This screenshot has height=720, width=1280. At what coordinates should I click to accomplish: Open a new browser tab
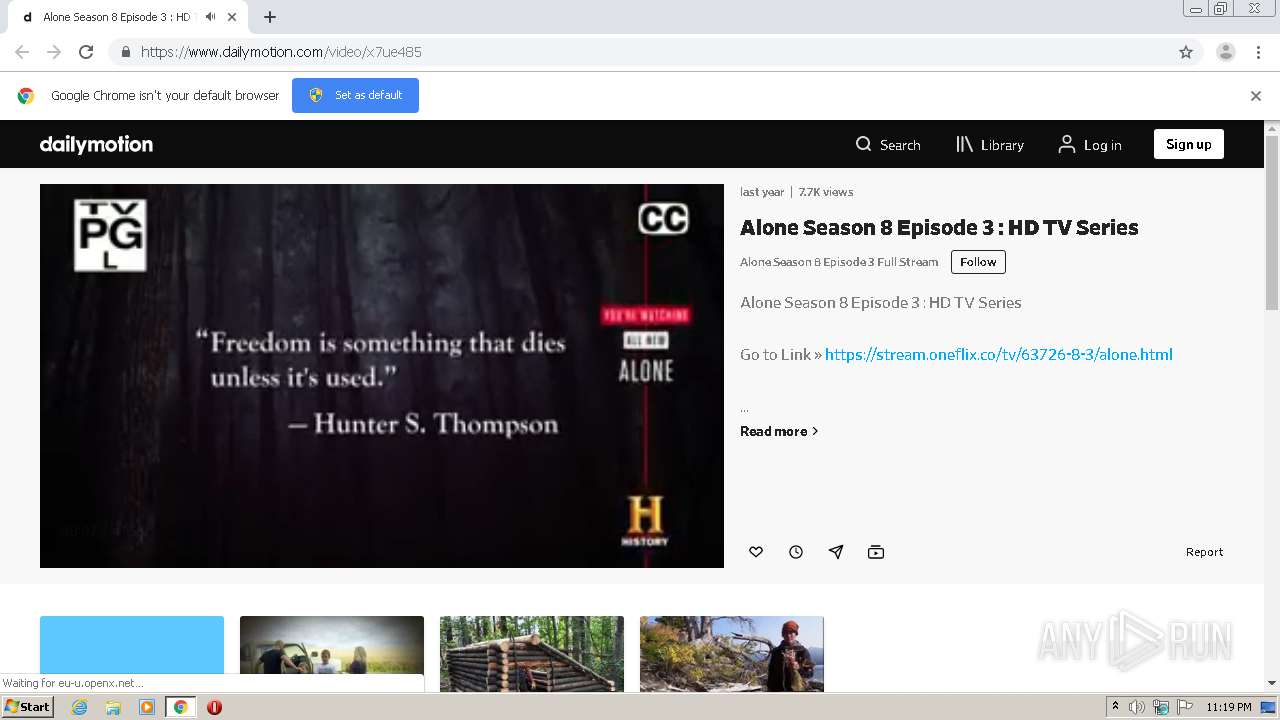pyautogui.click(x=270, y=17)
